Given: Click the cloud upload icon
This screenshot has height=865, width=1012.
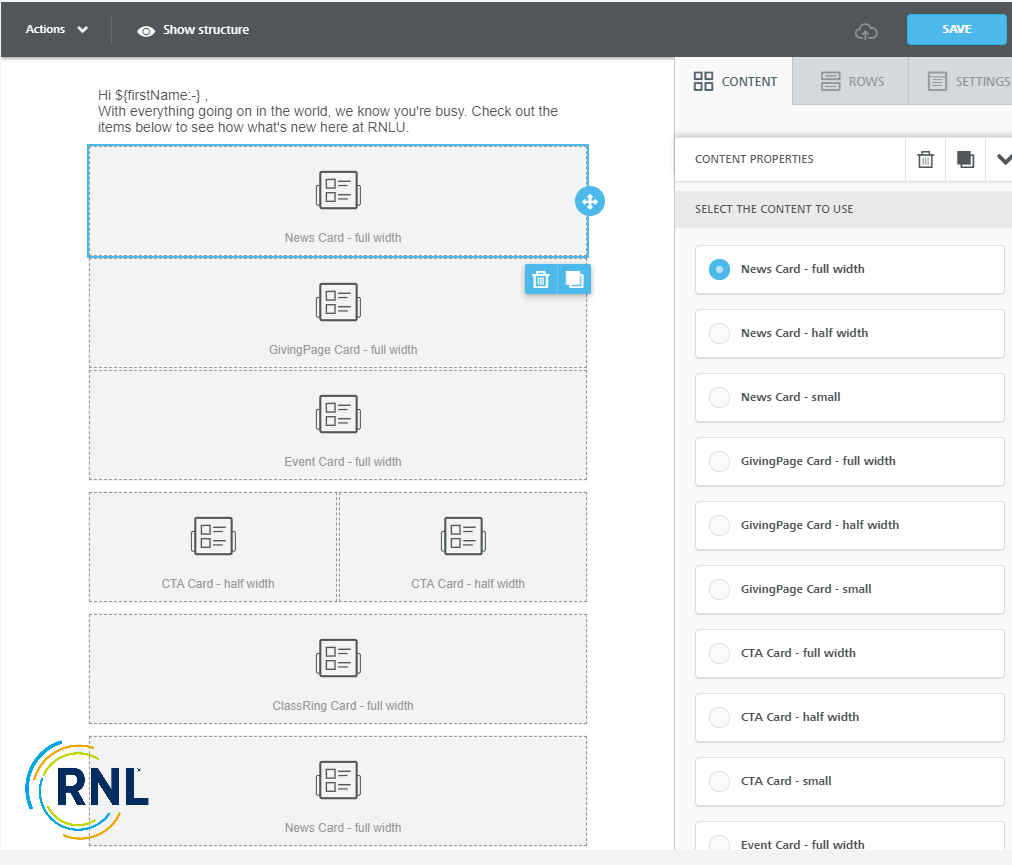Looking at the screenshot, I should (x=865, y=31).
